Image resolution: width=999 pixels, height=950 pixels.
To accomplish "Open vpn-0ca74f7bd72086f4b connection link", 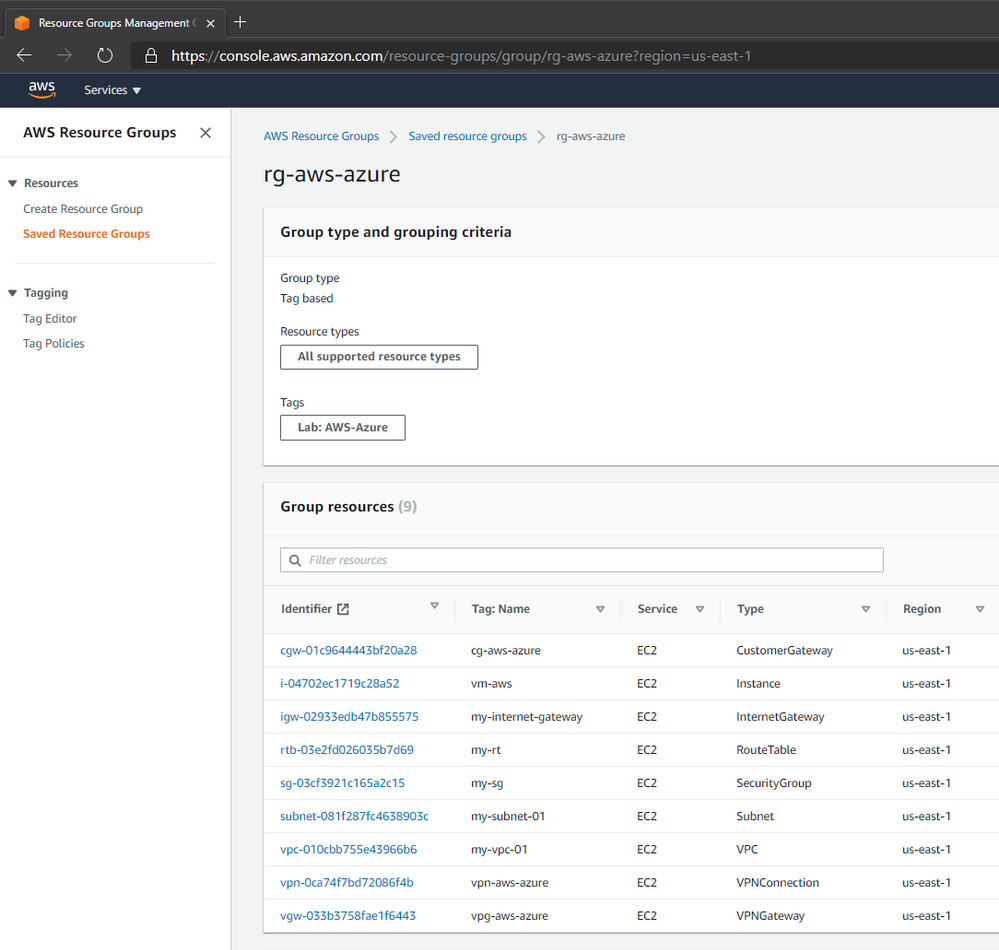I will click(x=347, y=882).
